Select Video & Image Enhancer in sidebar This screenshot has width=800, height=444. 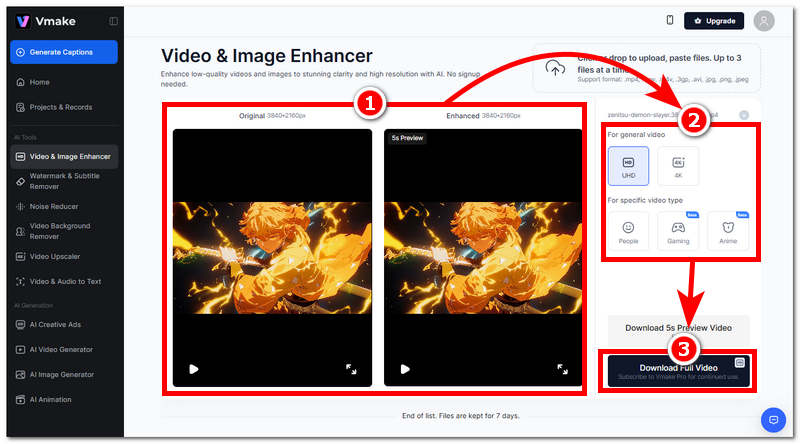click(x=64, y=156)
